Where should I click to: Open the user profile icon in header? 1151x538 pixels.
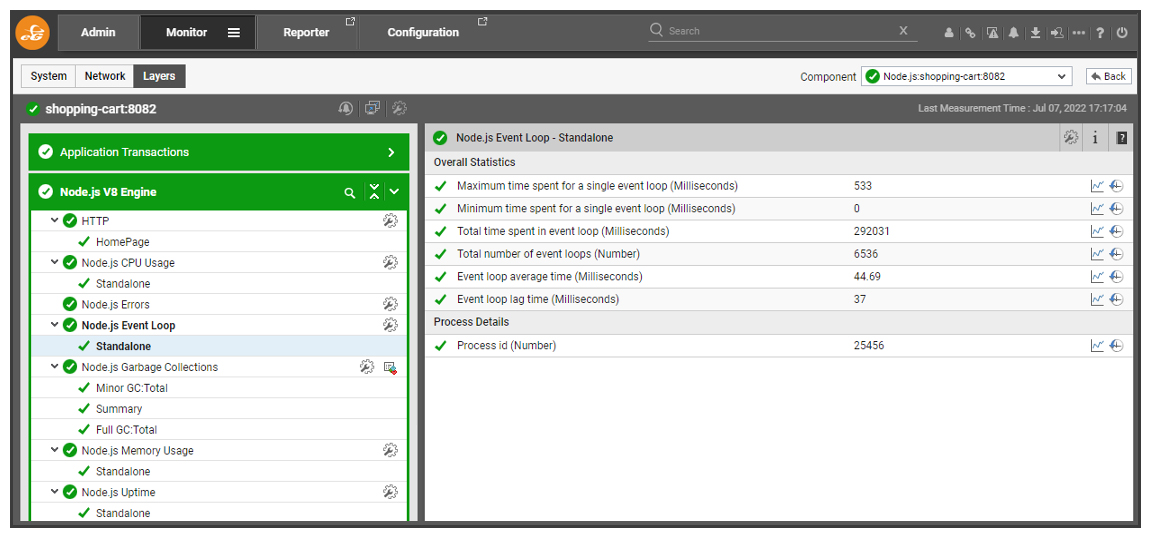coord(948,33)
